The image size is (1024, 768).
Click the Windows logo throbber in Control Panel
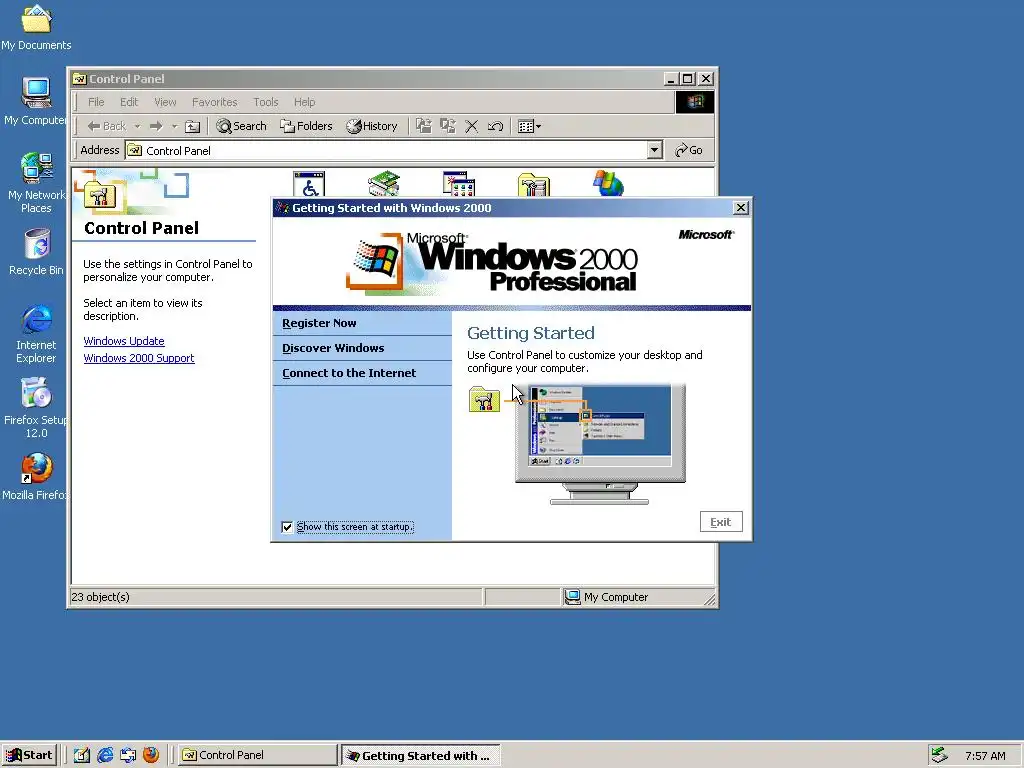coord(694,102)
